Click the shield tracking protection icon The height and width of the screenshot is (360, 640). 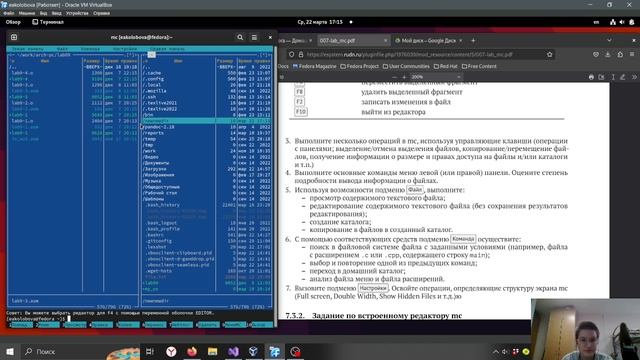coord(291,54)
